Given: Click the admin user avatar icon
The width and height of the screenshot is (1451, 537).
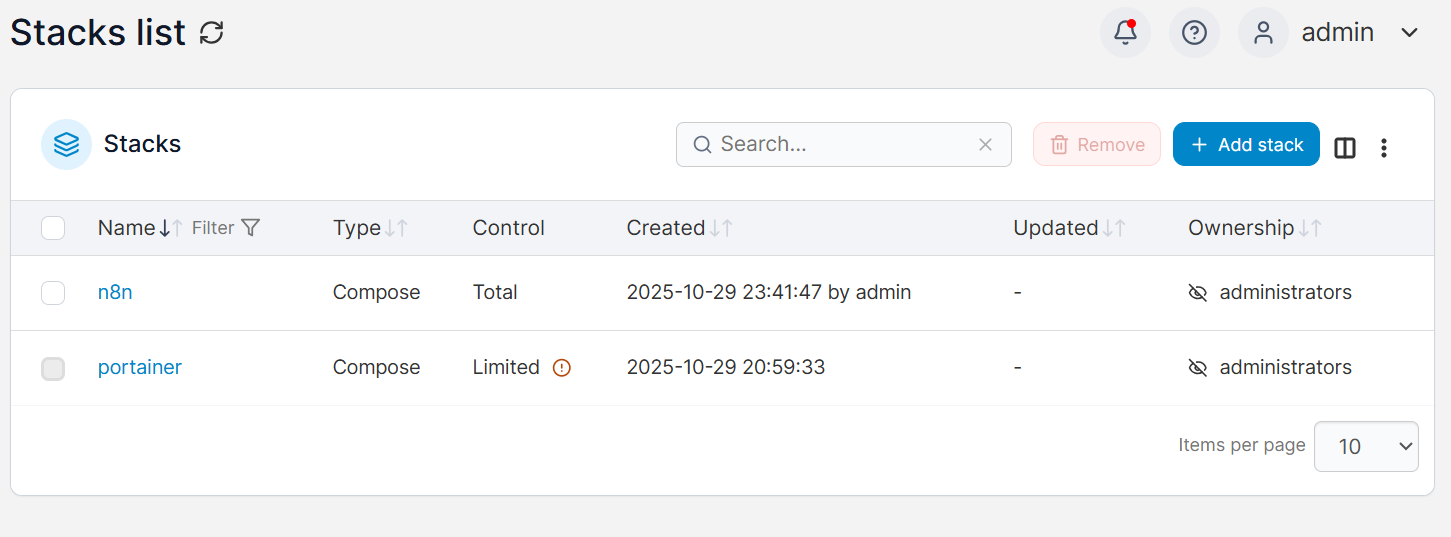Looking at the screenshot, I should [1263, 33].
